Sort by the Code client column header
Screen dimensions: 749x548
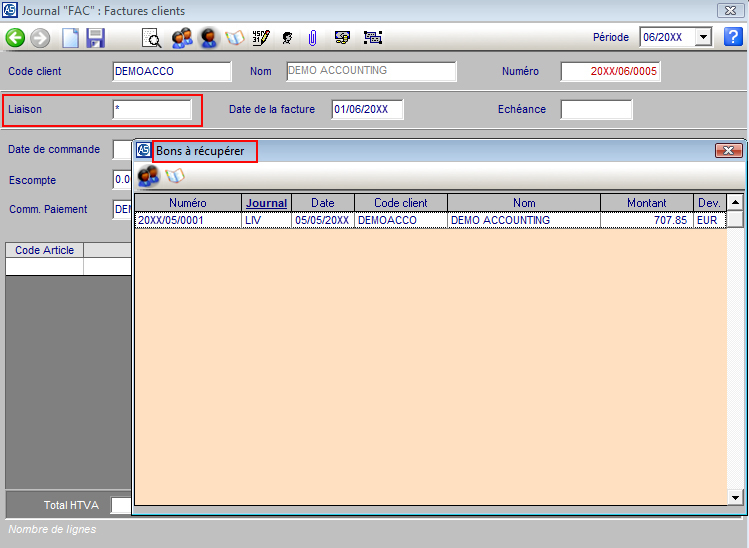[401, 203]
